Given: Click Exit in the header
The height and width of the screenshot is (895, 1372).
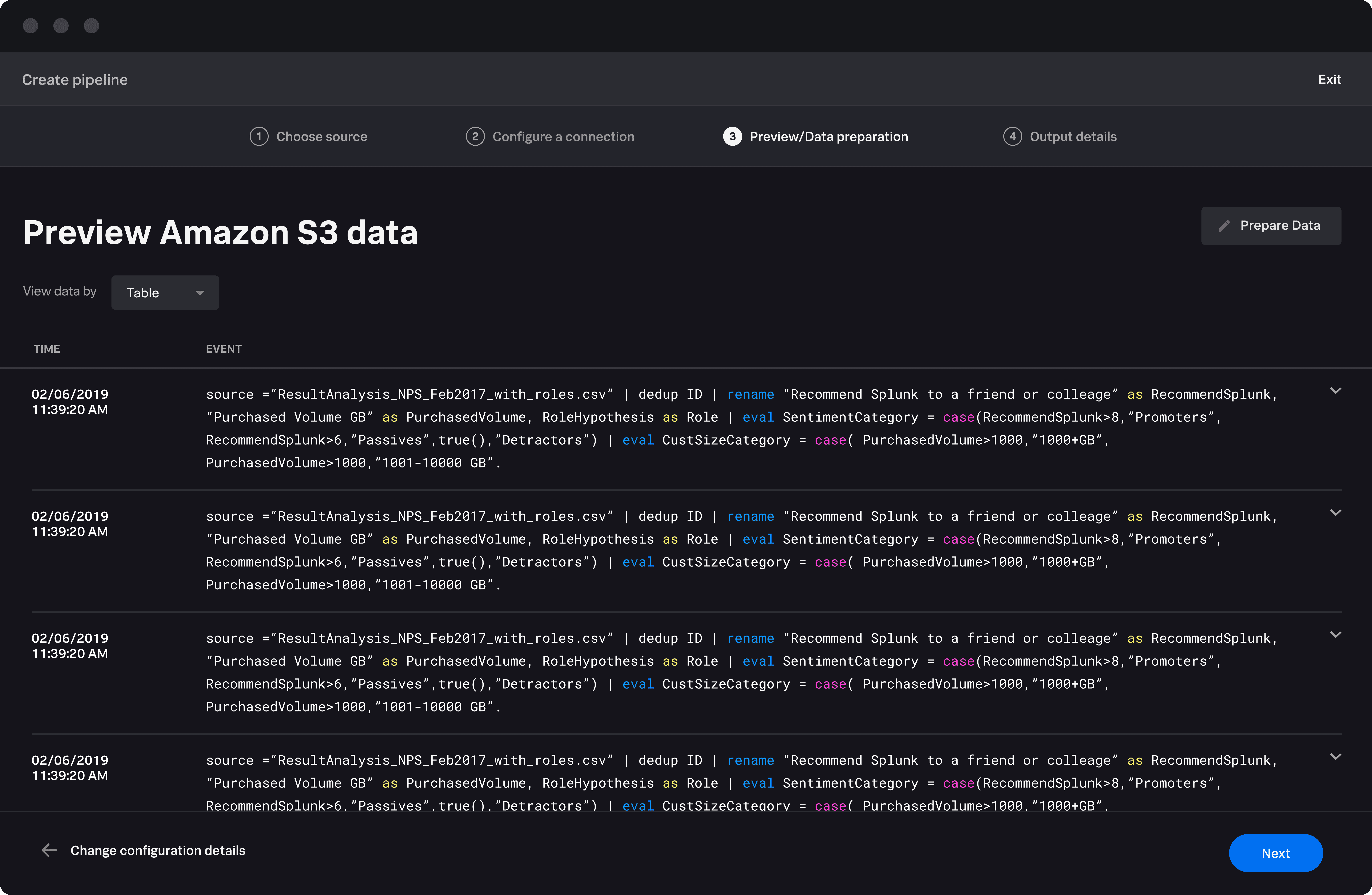Looking at the screenshot, I should [1329, 79].
